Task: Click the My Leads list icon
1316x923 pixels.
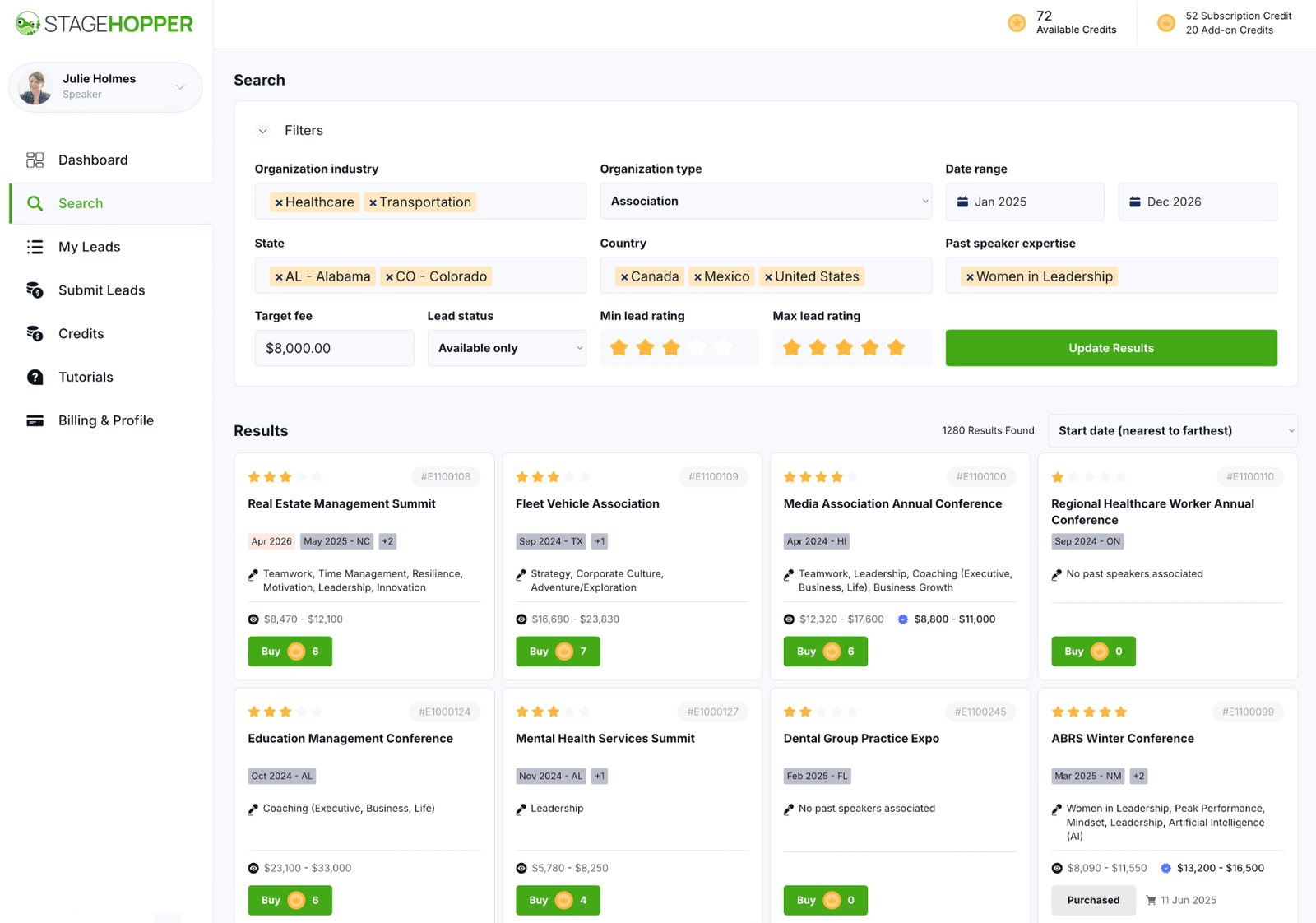Action: tap(35, 247)
